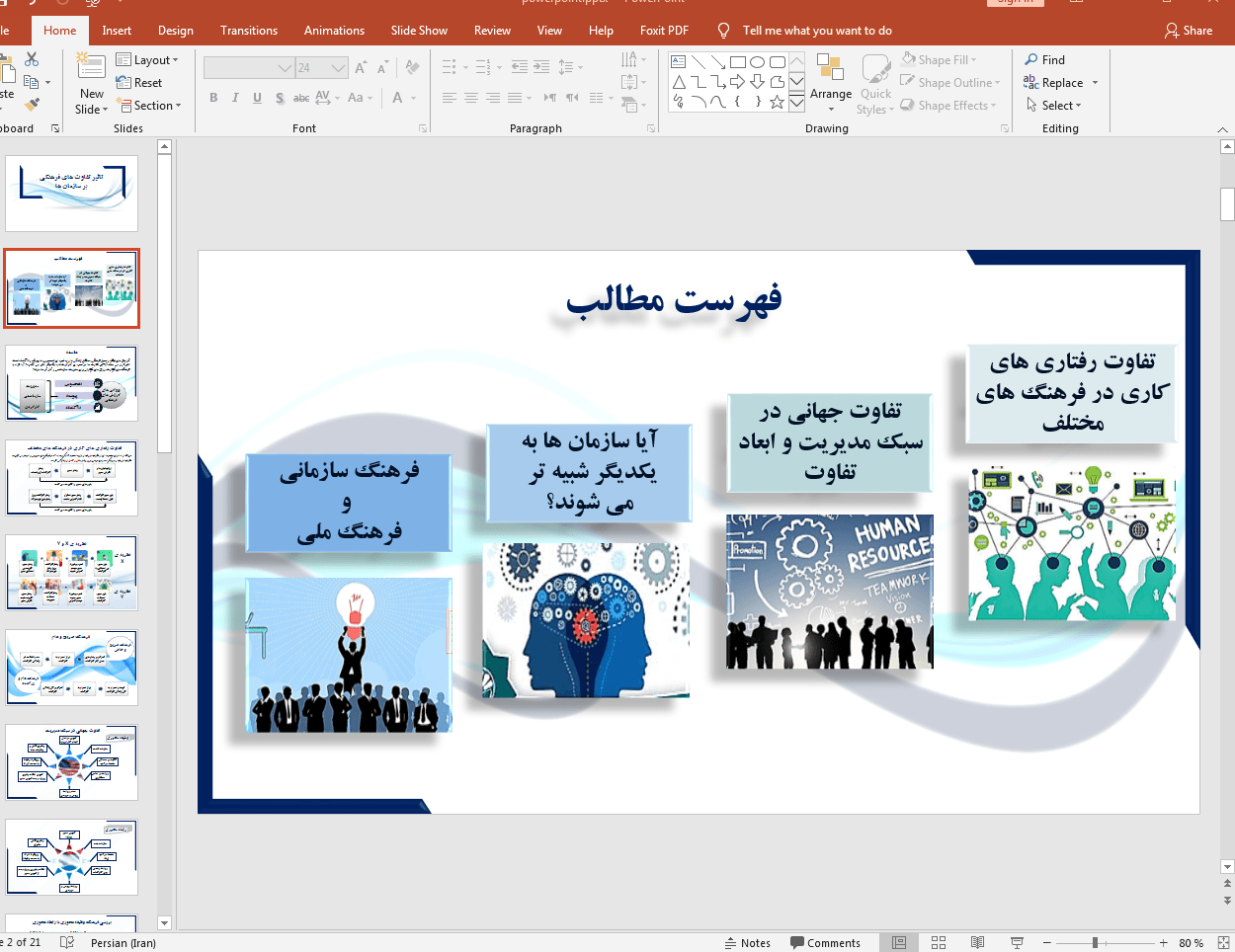Pick the oval shape in the gallery
The height and width of the screenshot is (952, 1235).
758,61
